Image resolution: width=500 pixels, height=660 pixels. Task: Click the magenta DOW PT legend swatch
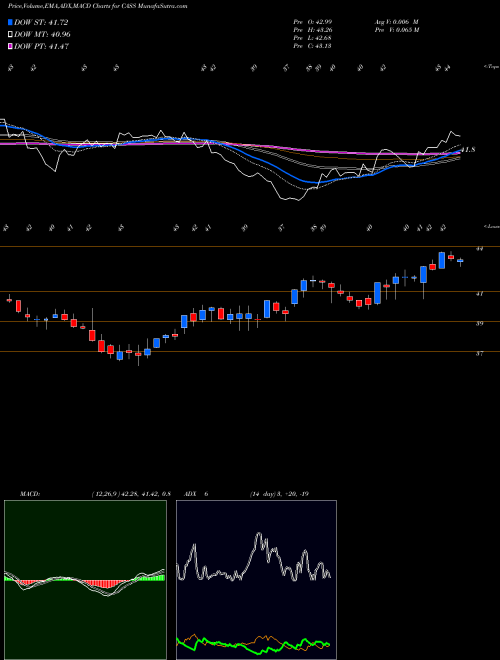click(10, 46)
